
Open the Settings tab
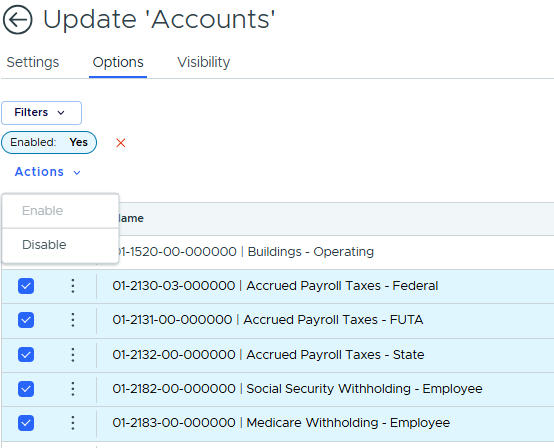point(33,62)
